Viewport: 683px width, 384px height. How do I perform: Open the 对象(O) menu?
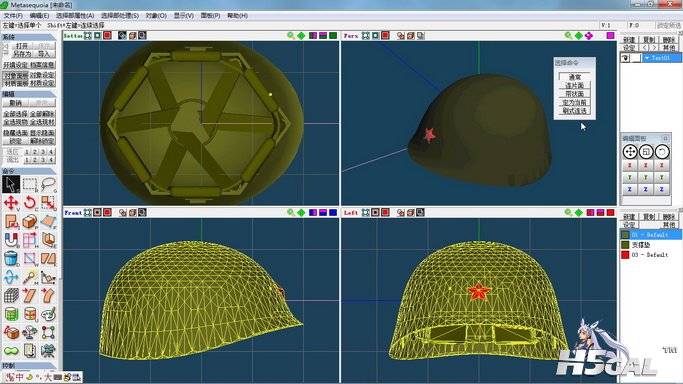click(156, 16)
